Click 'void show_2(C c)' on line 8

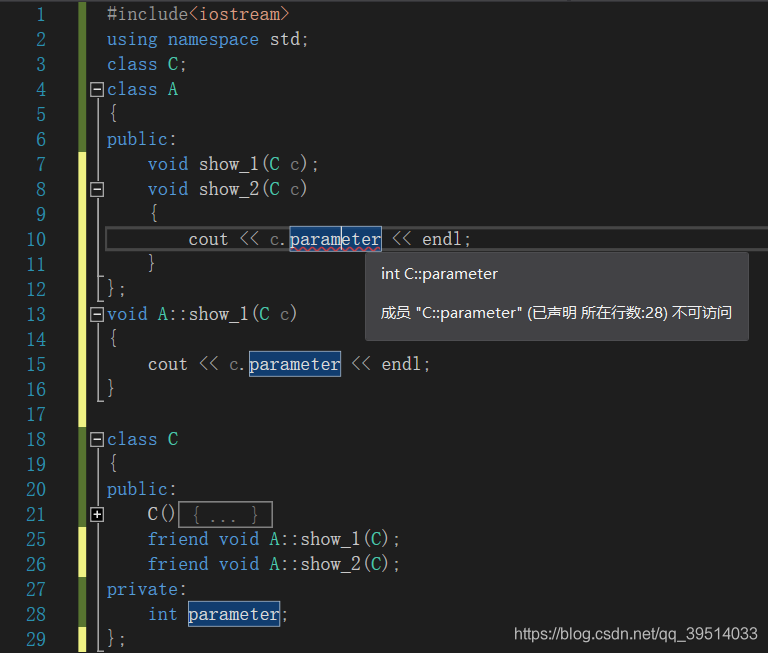pos(228,189)
